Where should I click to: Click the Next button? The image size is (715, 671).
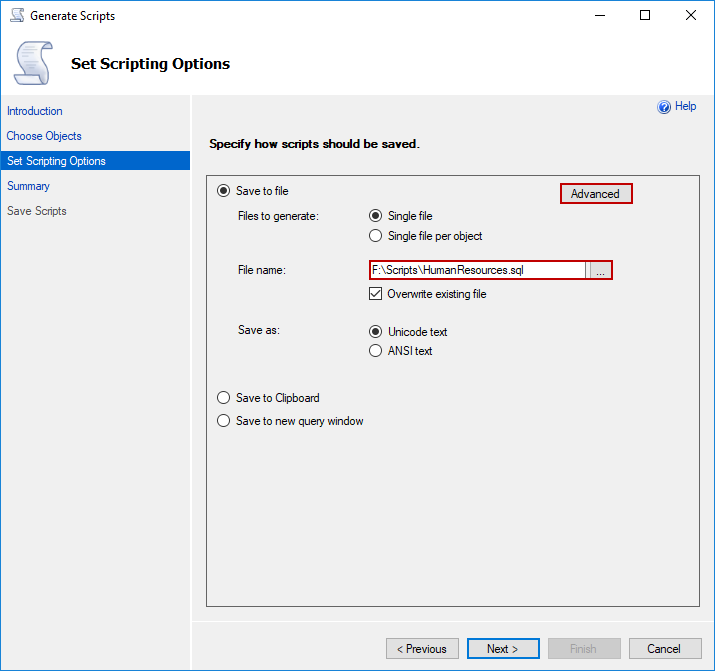tap(503, 649)
